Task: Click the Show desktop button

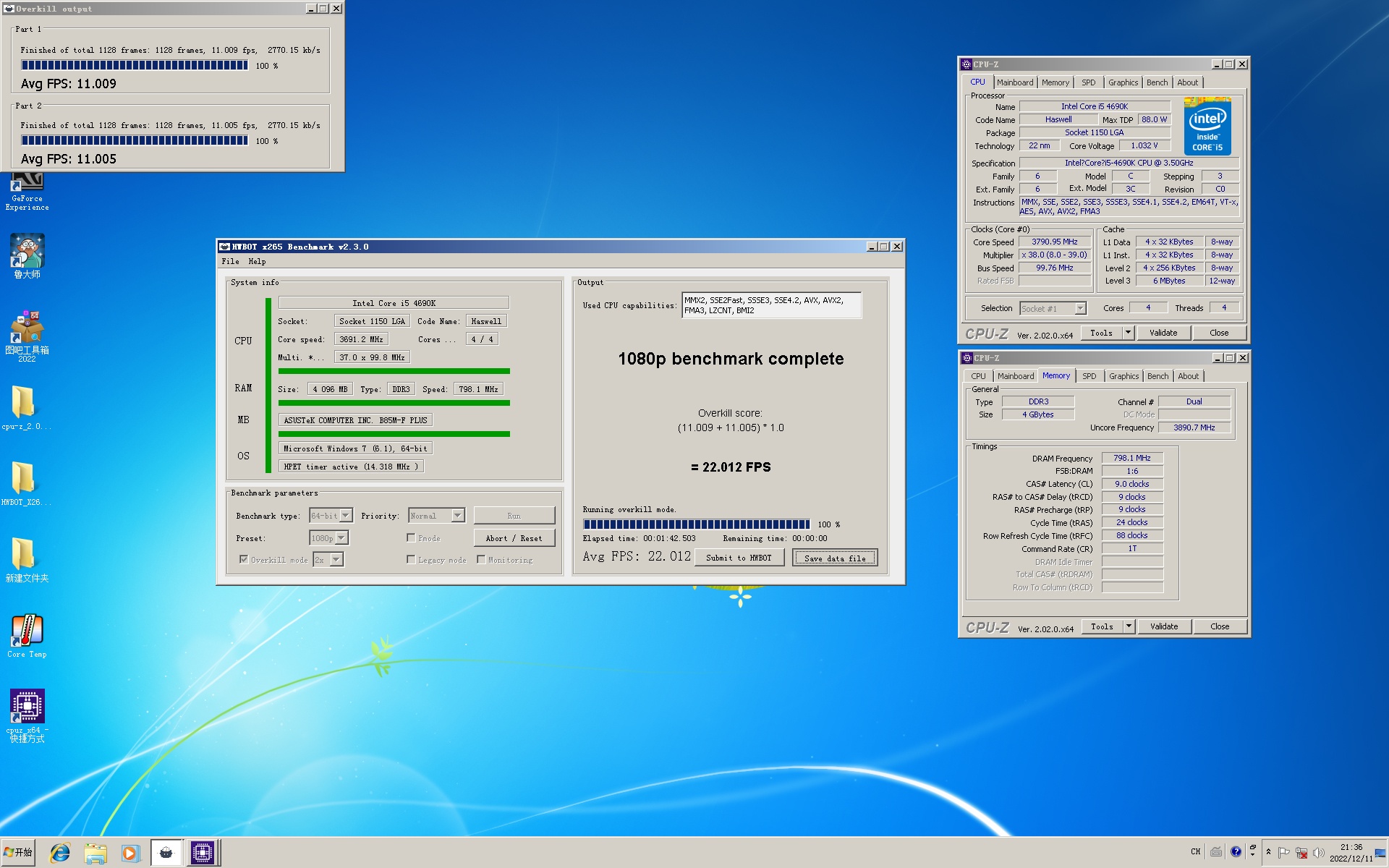Action: coord(1381,853)
